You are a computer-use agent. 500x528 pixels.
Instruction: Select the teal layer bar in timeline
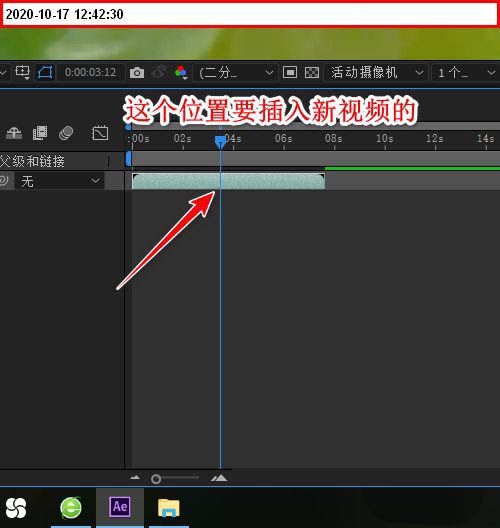point(228,181)
